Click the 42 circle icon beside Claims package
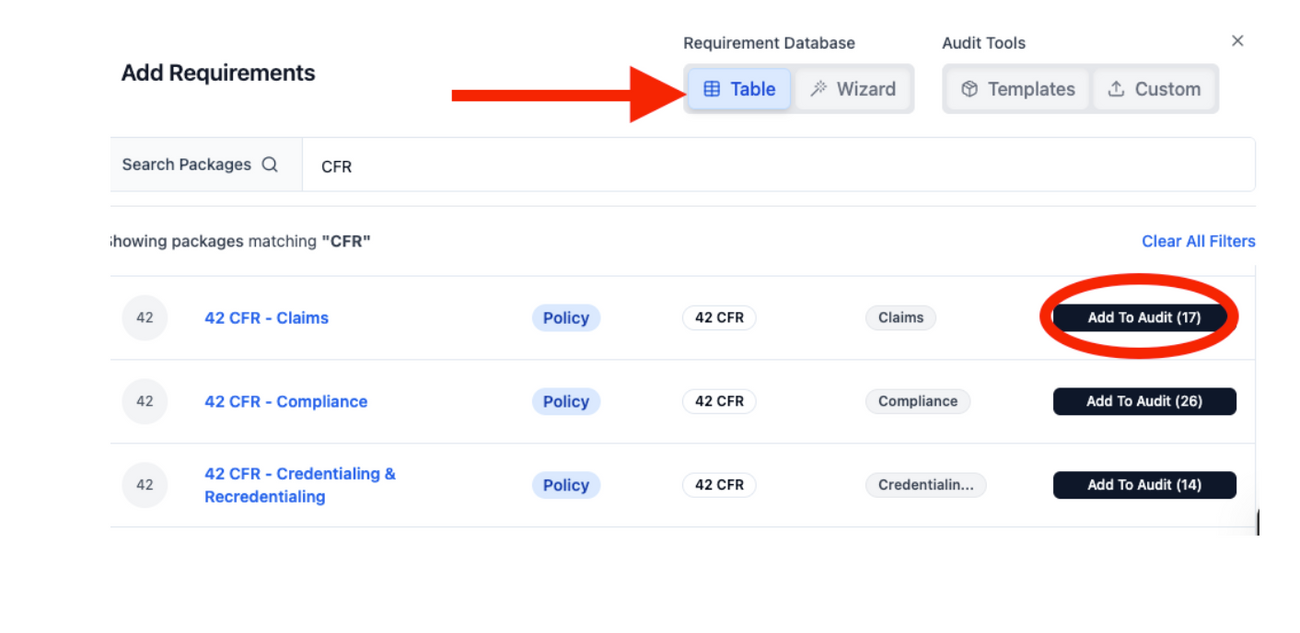Screen dimensions: 1300x633 145,317
